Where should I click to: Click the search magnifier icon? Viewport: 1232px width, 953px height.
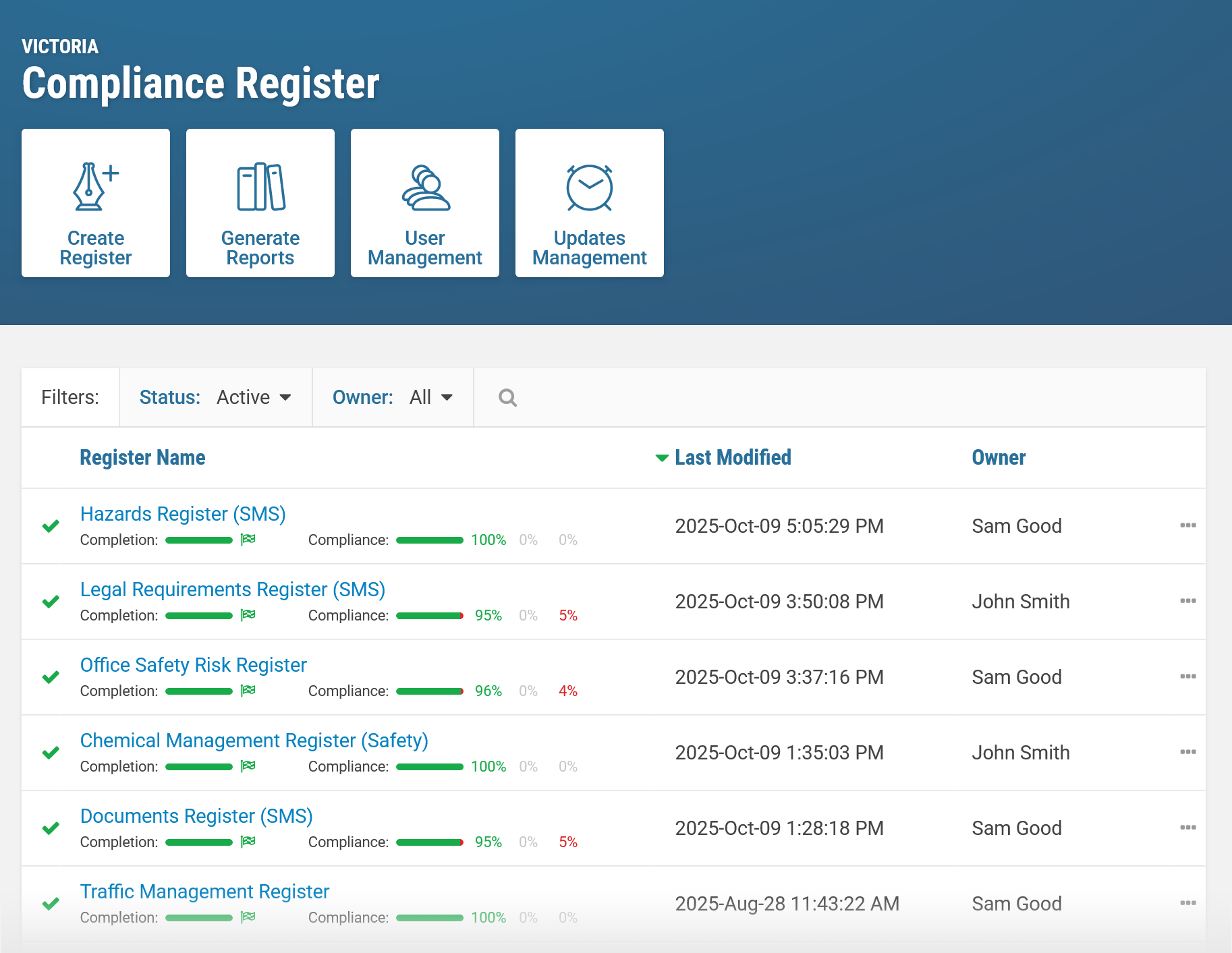[x=507, y=398]
